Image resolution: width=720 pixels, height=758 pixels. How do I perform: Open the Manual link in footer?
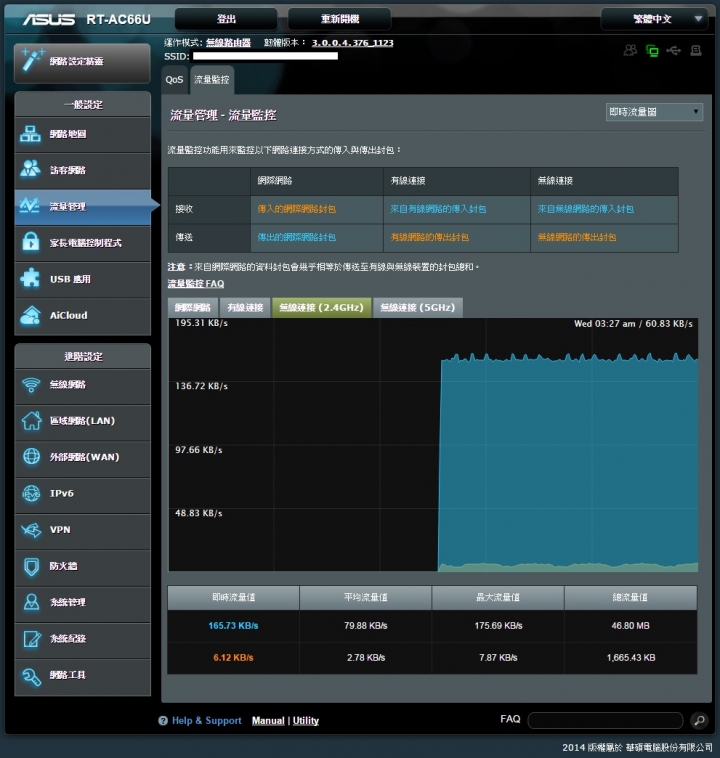pos(268,721)
